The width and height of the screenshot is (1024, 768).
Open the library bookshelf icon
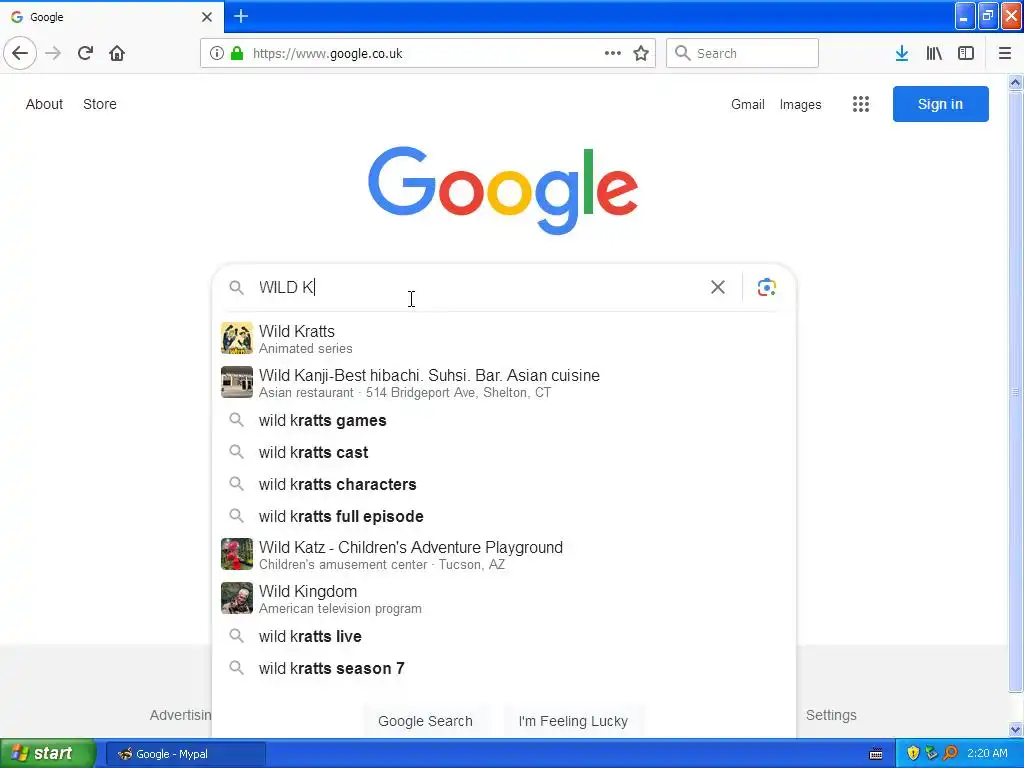(x=934, y=53)
